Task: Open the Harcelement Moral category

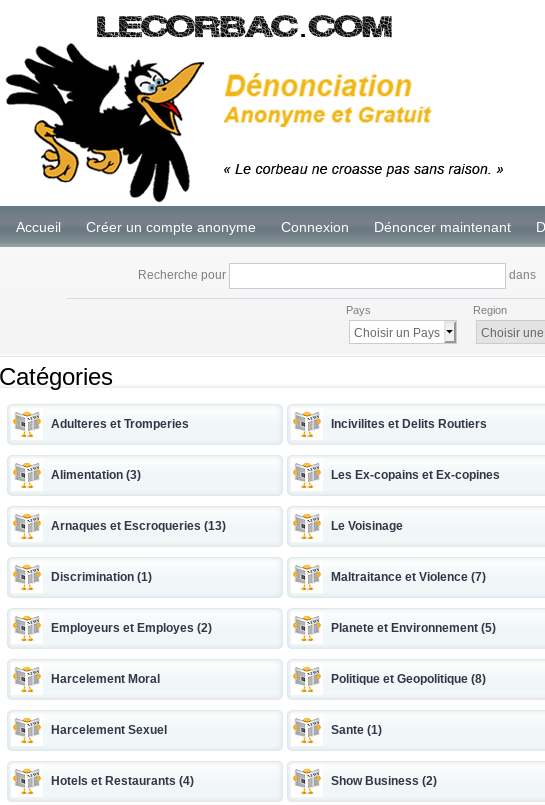Action: [x=105, y=679]
